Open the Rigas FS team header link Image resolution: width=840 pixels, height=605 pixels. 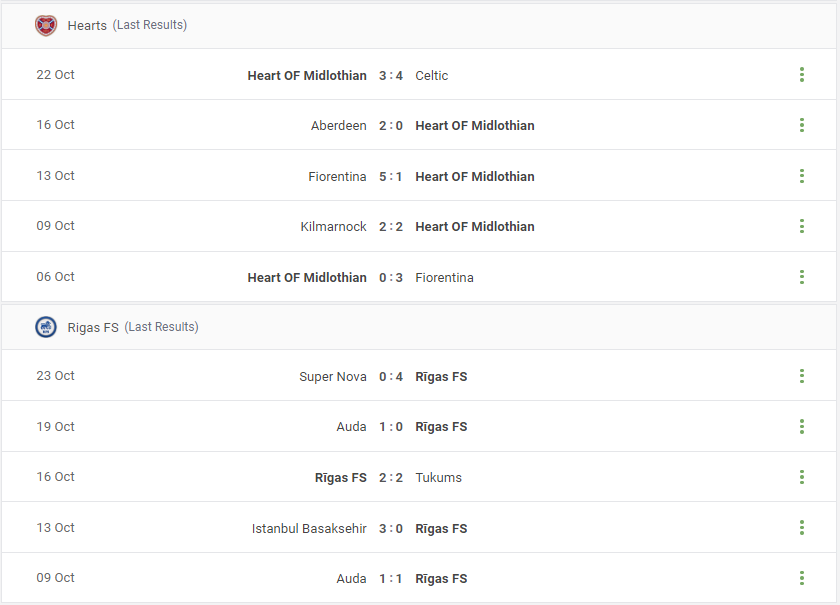coord(93,327)
